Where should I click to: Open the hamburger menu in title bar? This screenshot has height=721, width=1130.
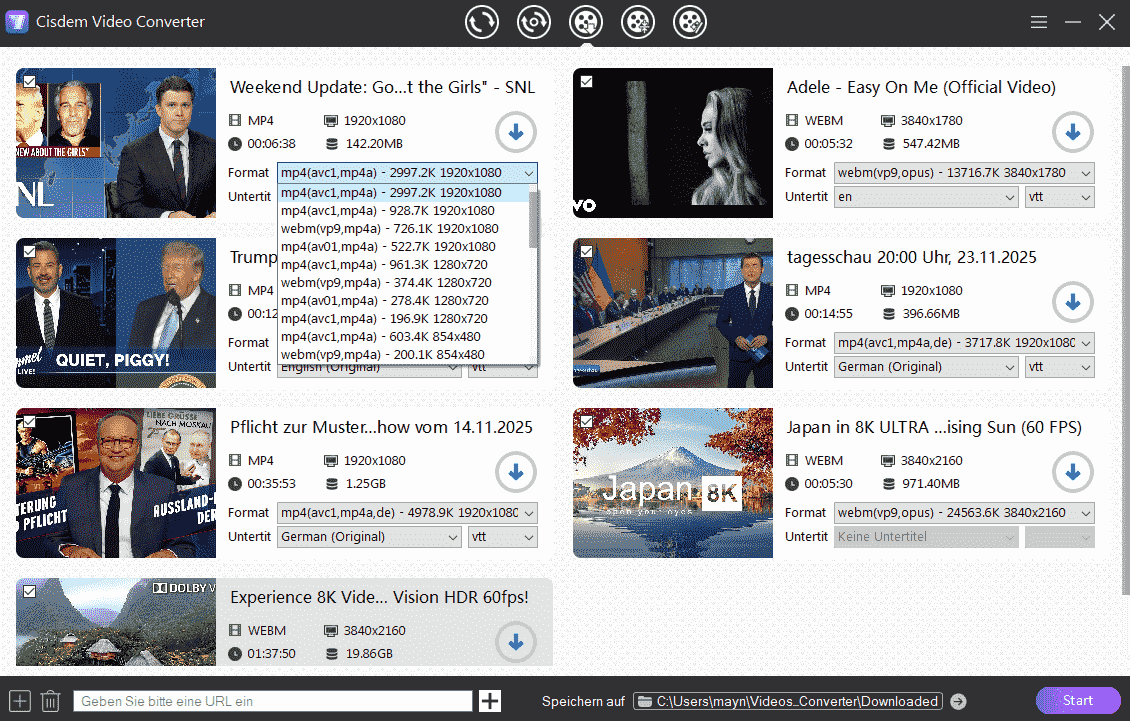(1039, 22)
